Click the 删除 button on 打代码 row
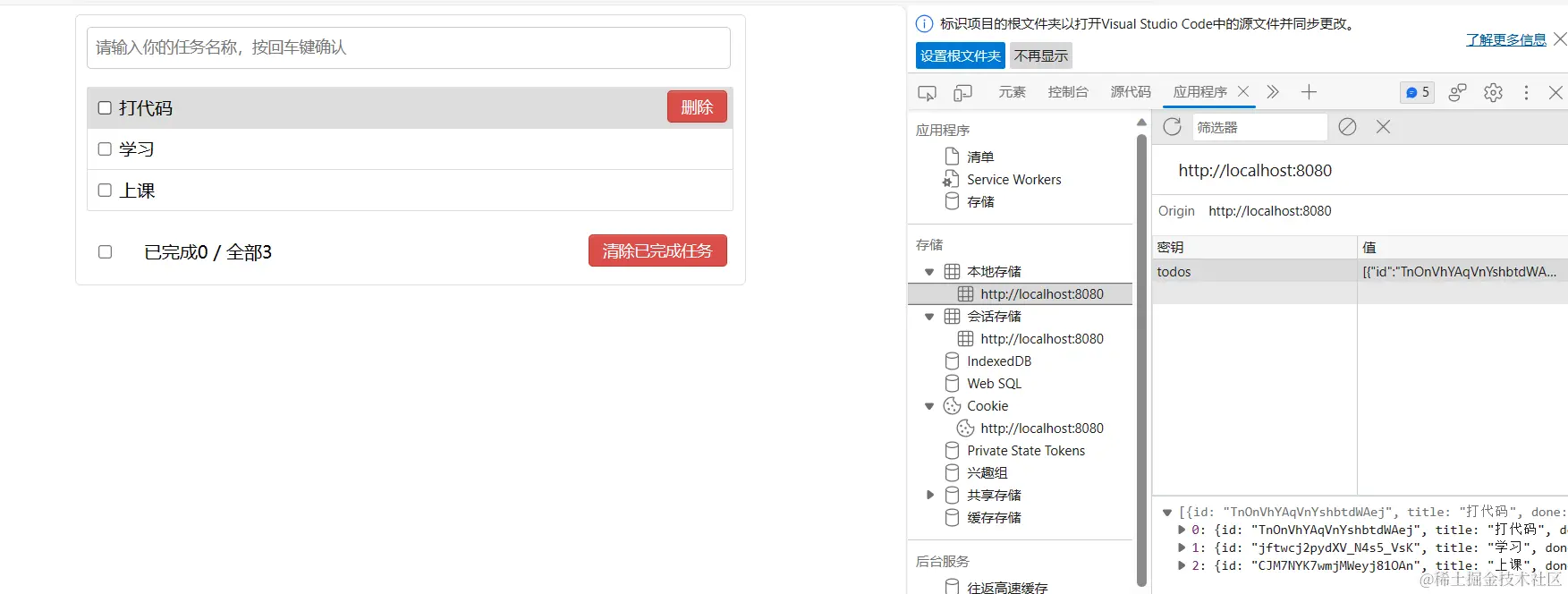Image resolution: width=1568 pixels, height=594 pixels. point(697,107)
